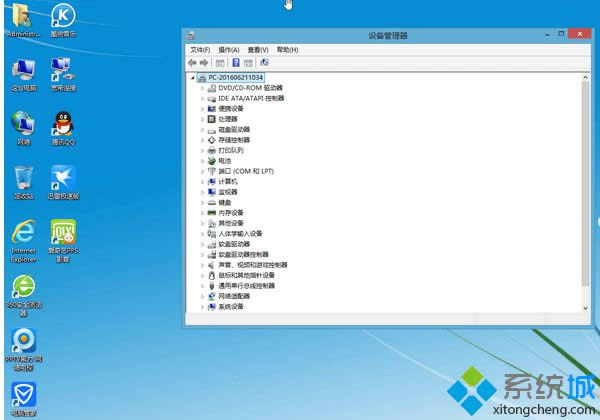Screen dimensions: 600x420
Task: Click the 通用串行总线控制器 USB icon
Action: 212,286
